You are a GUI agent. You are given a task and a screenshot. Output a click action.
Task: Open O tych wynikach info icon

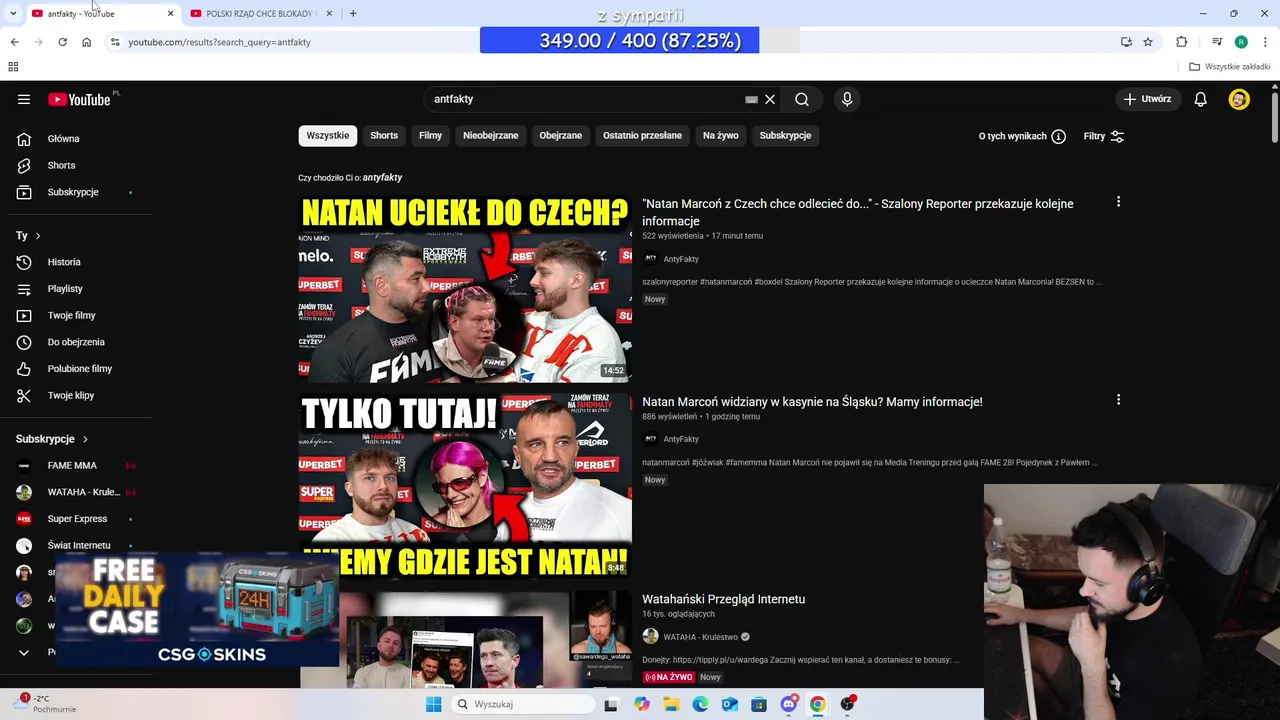(1058, 136)
